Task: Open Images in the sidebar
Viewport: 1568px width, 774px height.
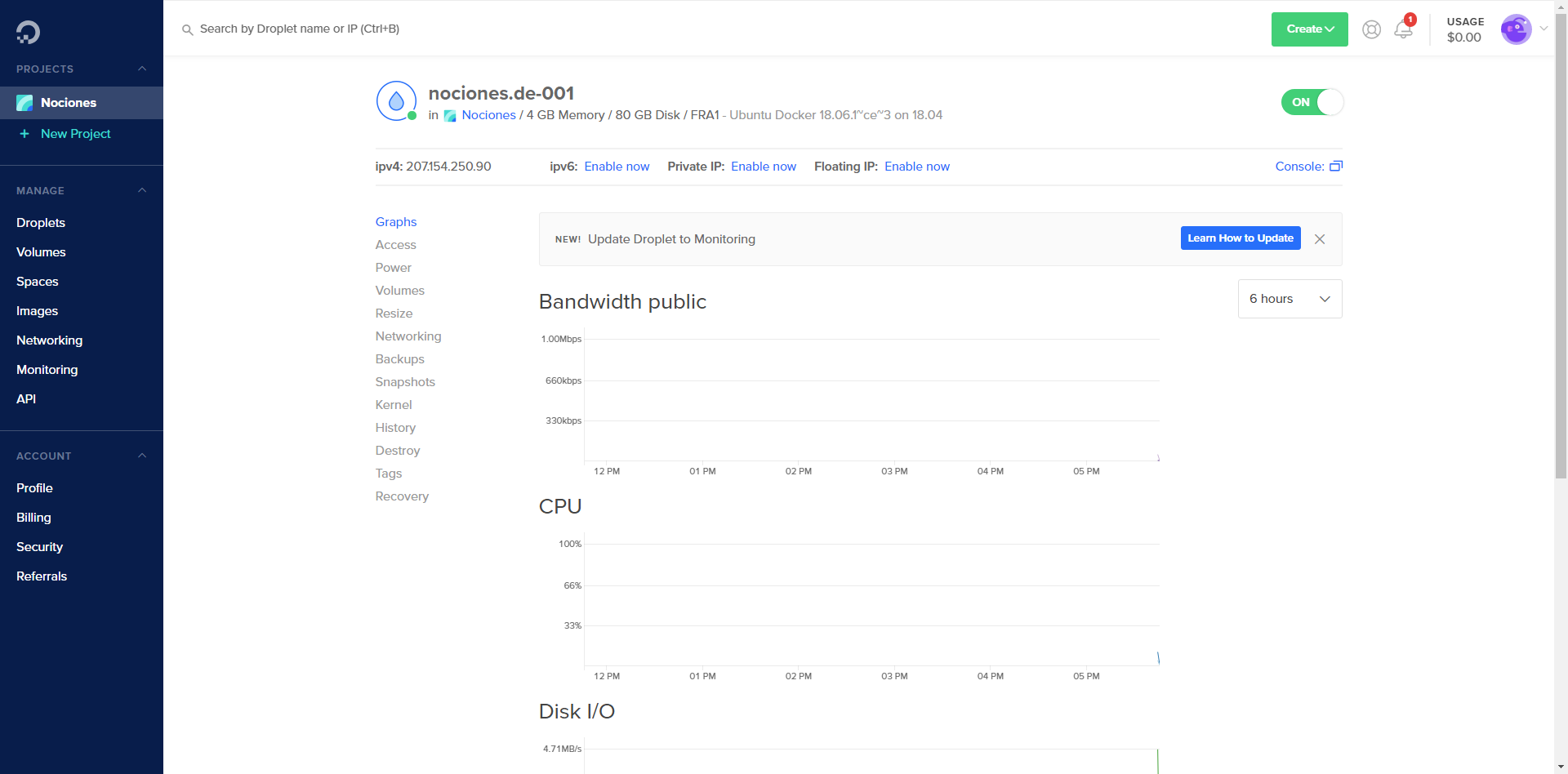Action: (37, 311)
